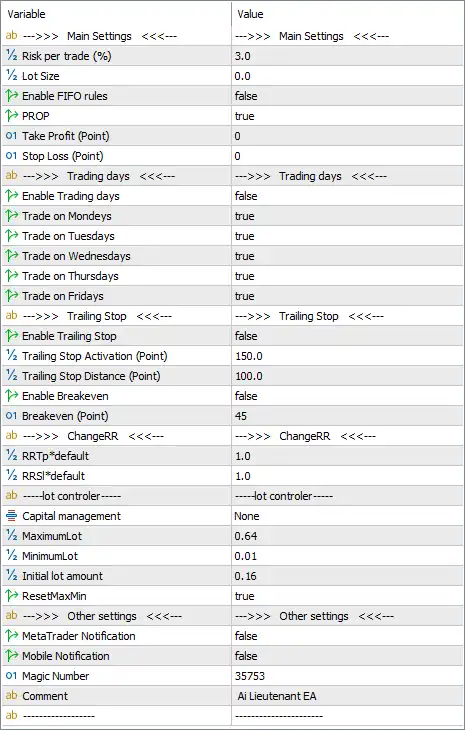Click the double icon beside Trailing Stop Activation
Image resolution: width=465 pixels, height=730 pixels.
point(11,356)
